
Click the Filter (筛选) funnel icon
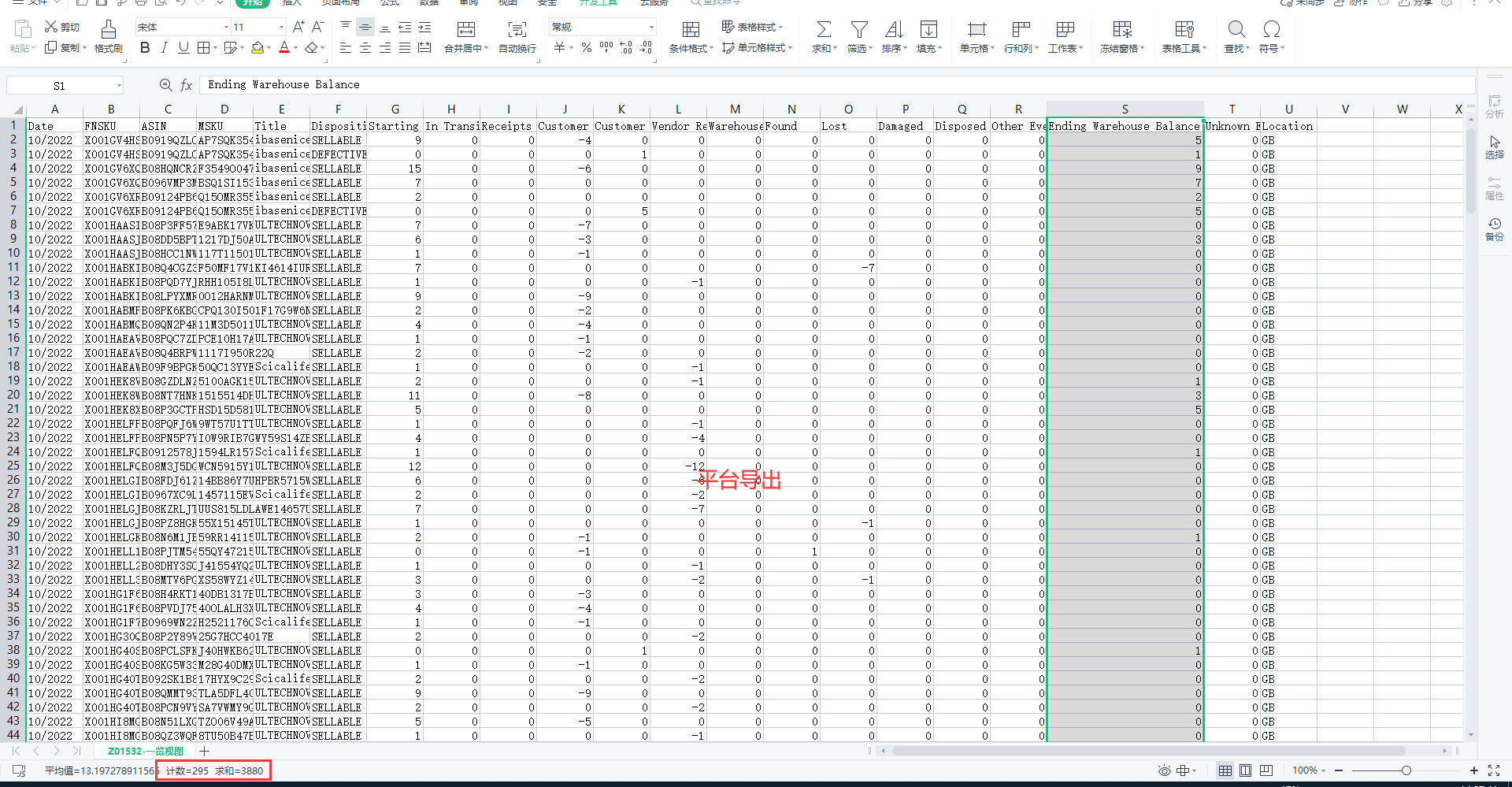[859, 30]
